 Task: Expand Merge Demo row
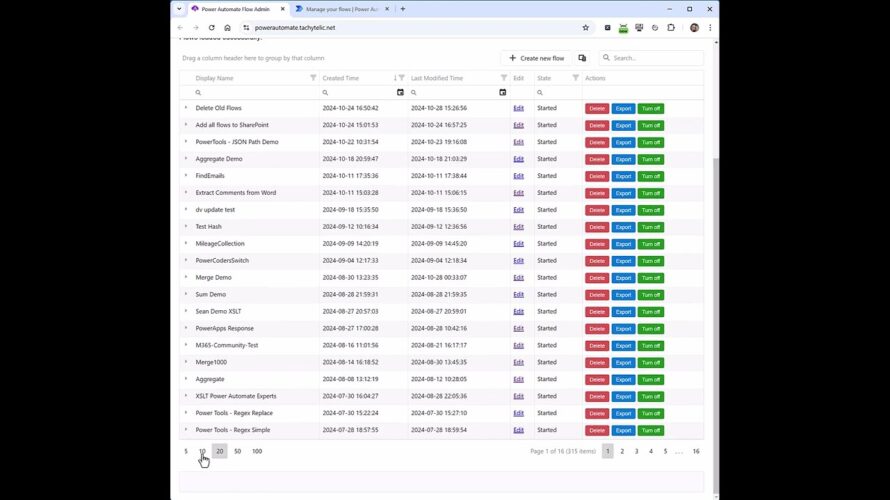tap(186, 278)
